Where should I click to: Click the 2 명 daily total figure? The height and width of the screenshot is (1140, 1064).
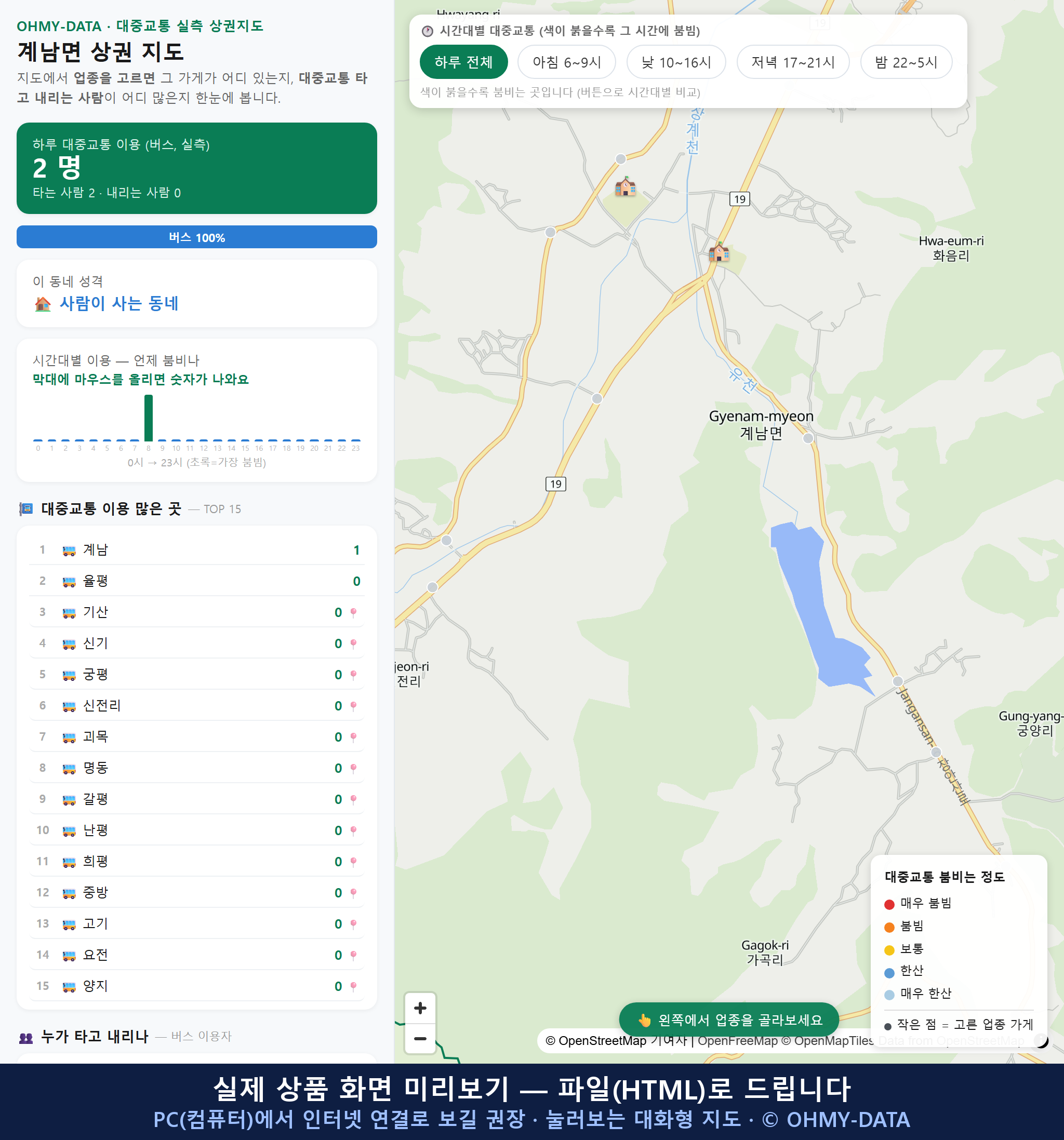point(57,168)
